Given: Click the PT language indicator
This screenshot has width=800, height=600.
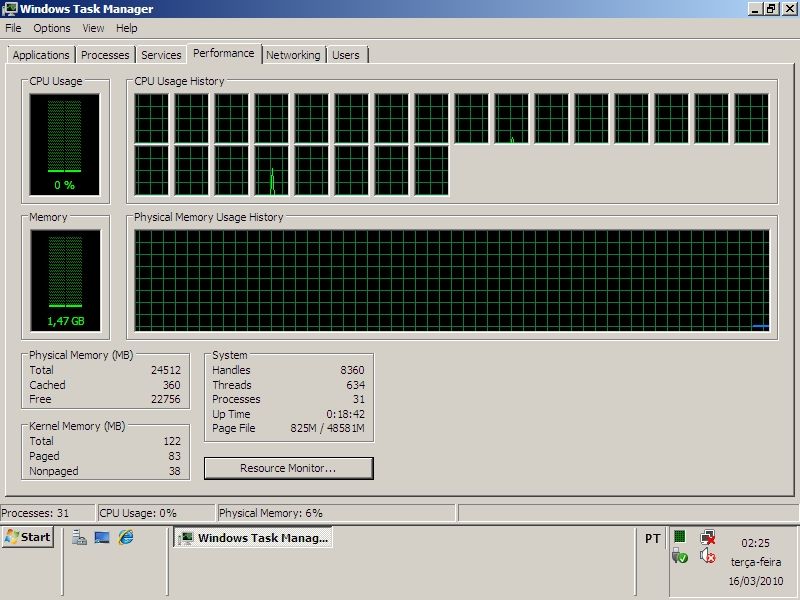Looking at the screenshot, I should click(x=653, y=538).
